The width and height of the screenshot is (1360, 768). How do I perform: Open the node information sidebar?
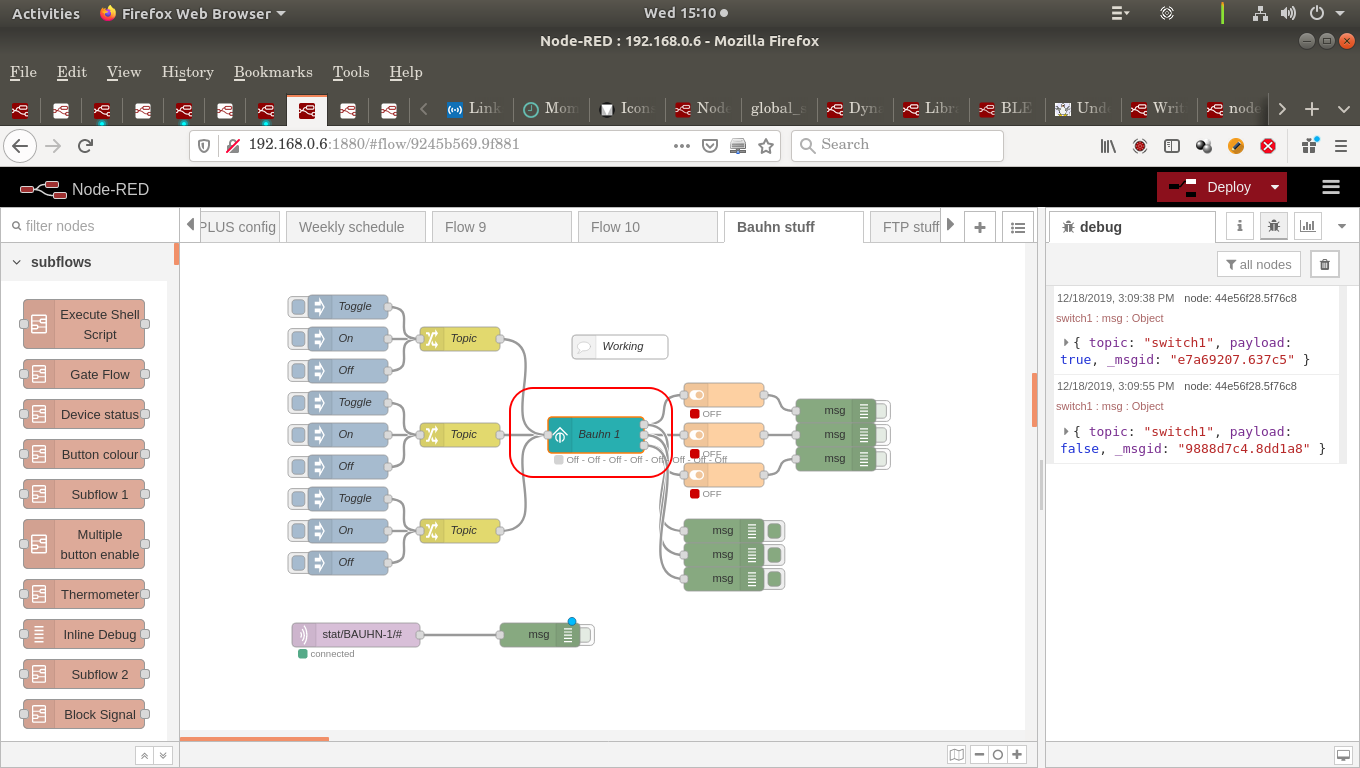pos(1239,225)
